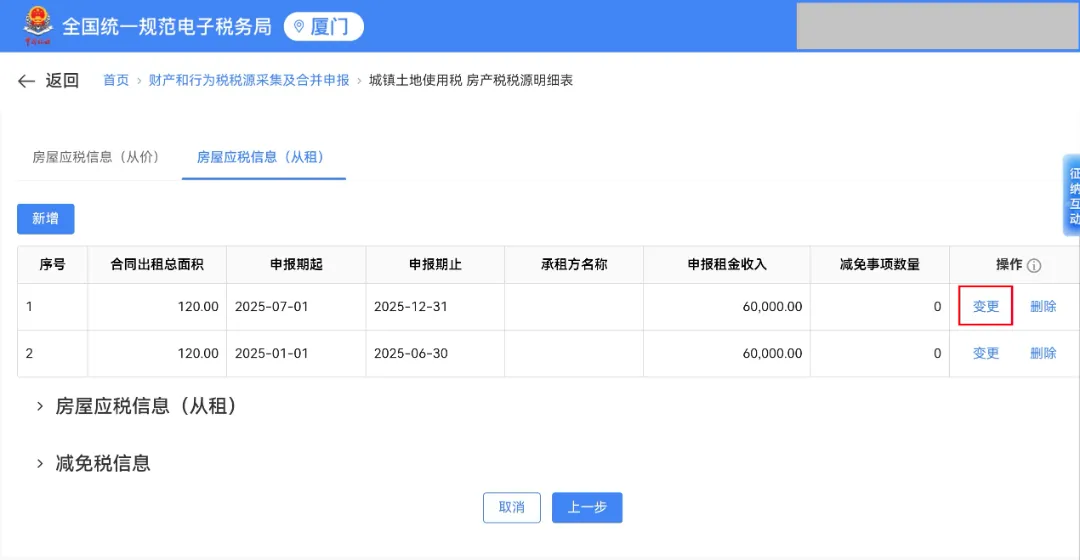The width and height of the screenshot is (1080, 560).
Task: Click the tax bureau emblem logo
Action: [x=38, y=27]
